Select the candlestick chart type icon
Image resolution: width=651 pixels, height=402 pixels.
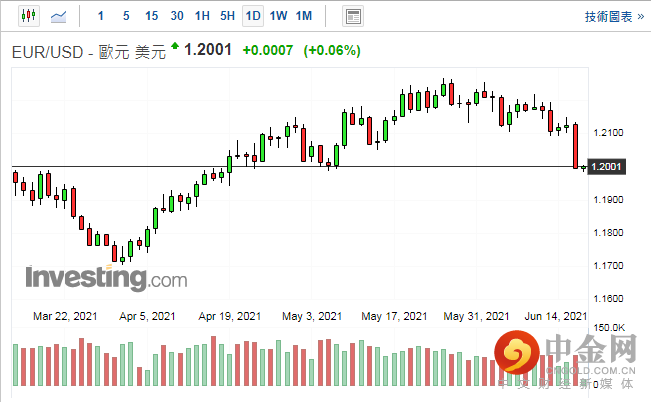point(27,16)
